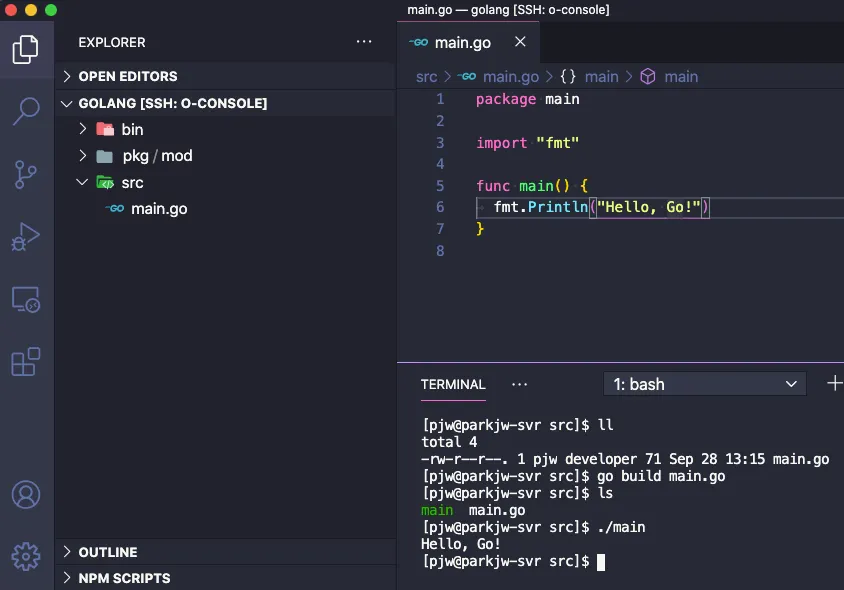Open the Accounts menu icon
This screenshot has width=844, height=590.
[25, 494]
